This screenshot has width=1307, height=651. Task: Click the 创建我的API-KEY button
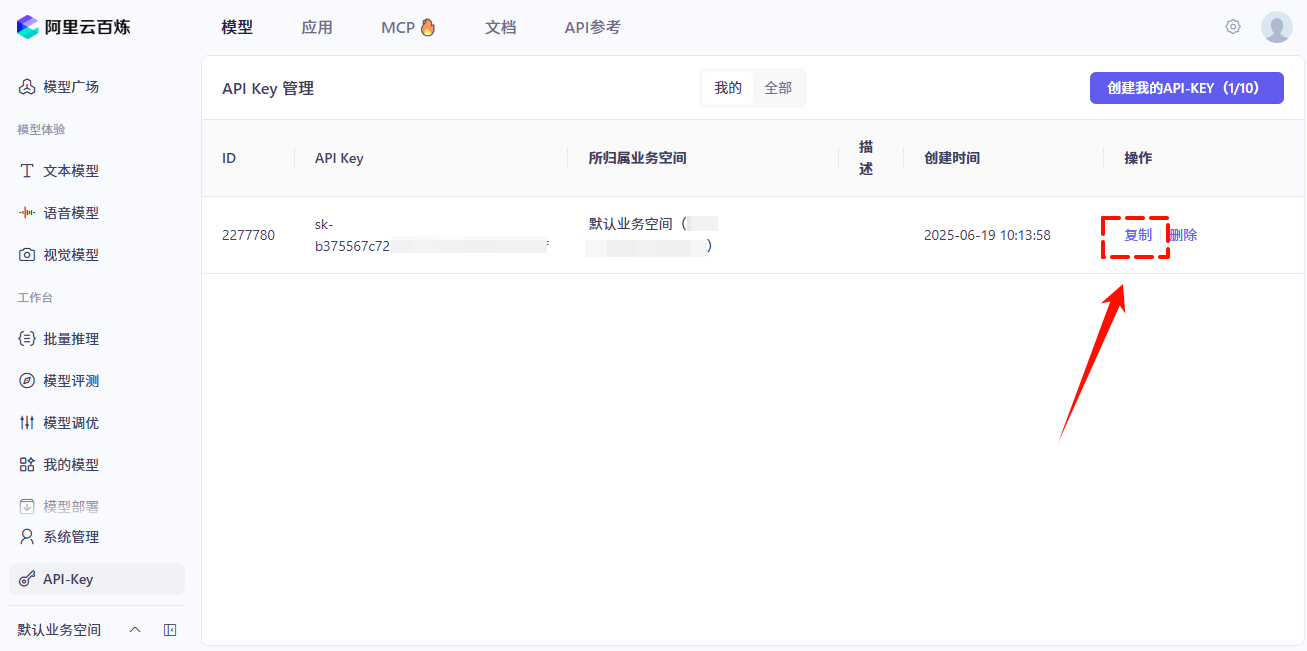[x=1186, y=88]
